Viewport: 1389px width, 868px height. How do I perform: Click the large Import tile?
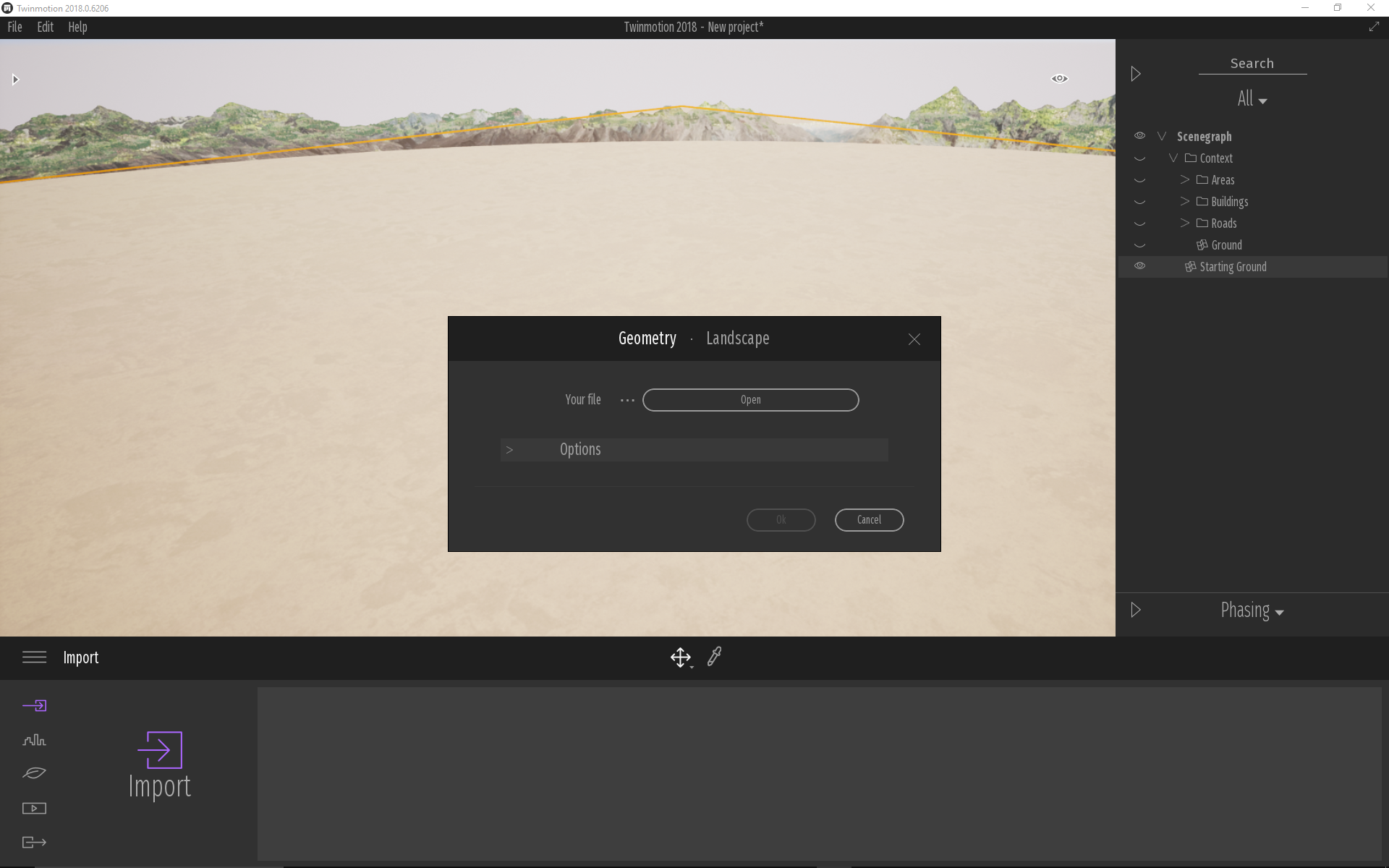pos(159,765)
